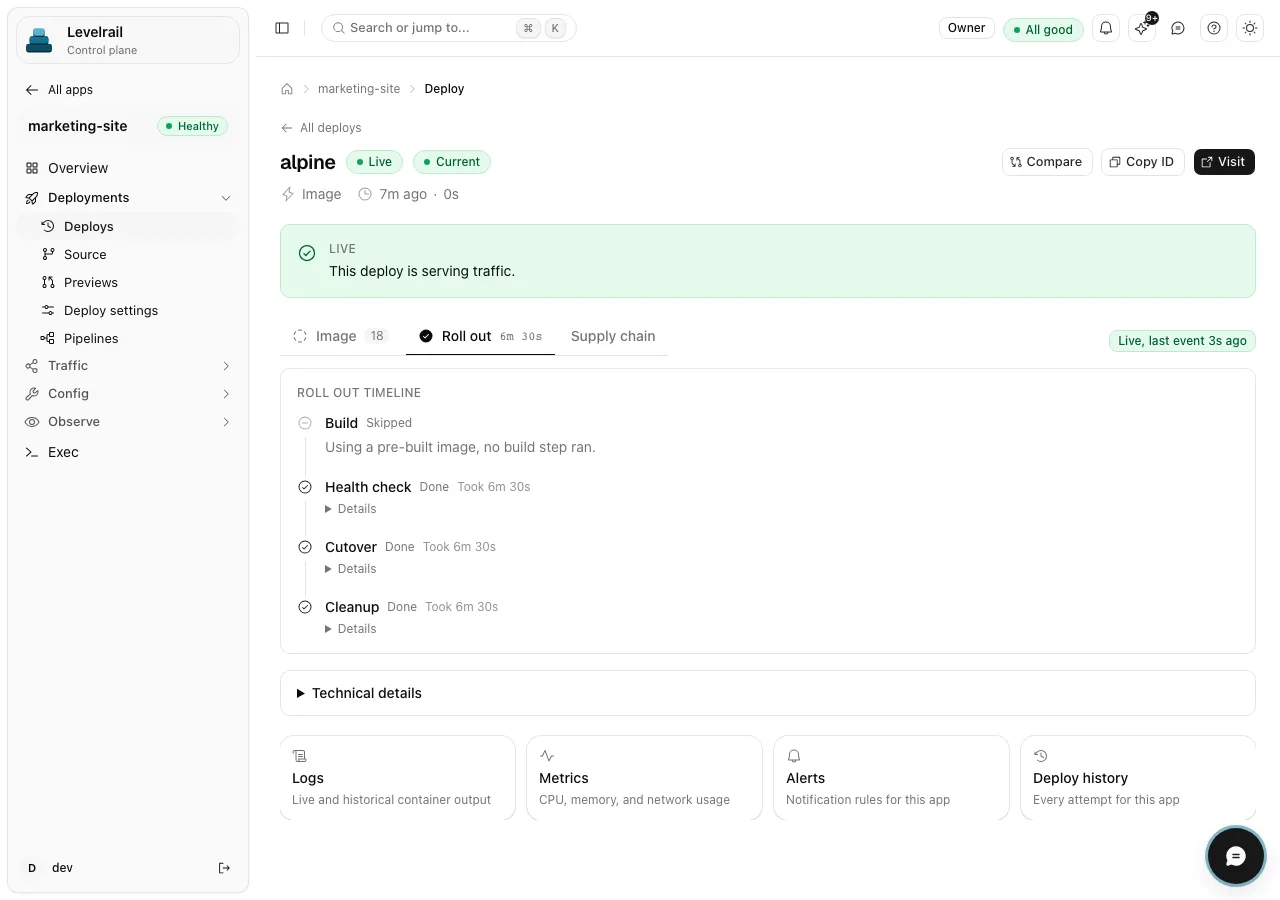
Task: Expand Cutover Details
Action: [x=351, y=569]
